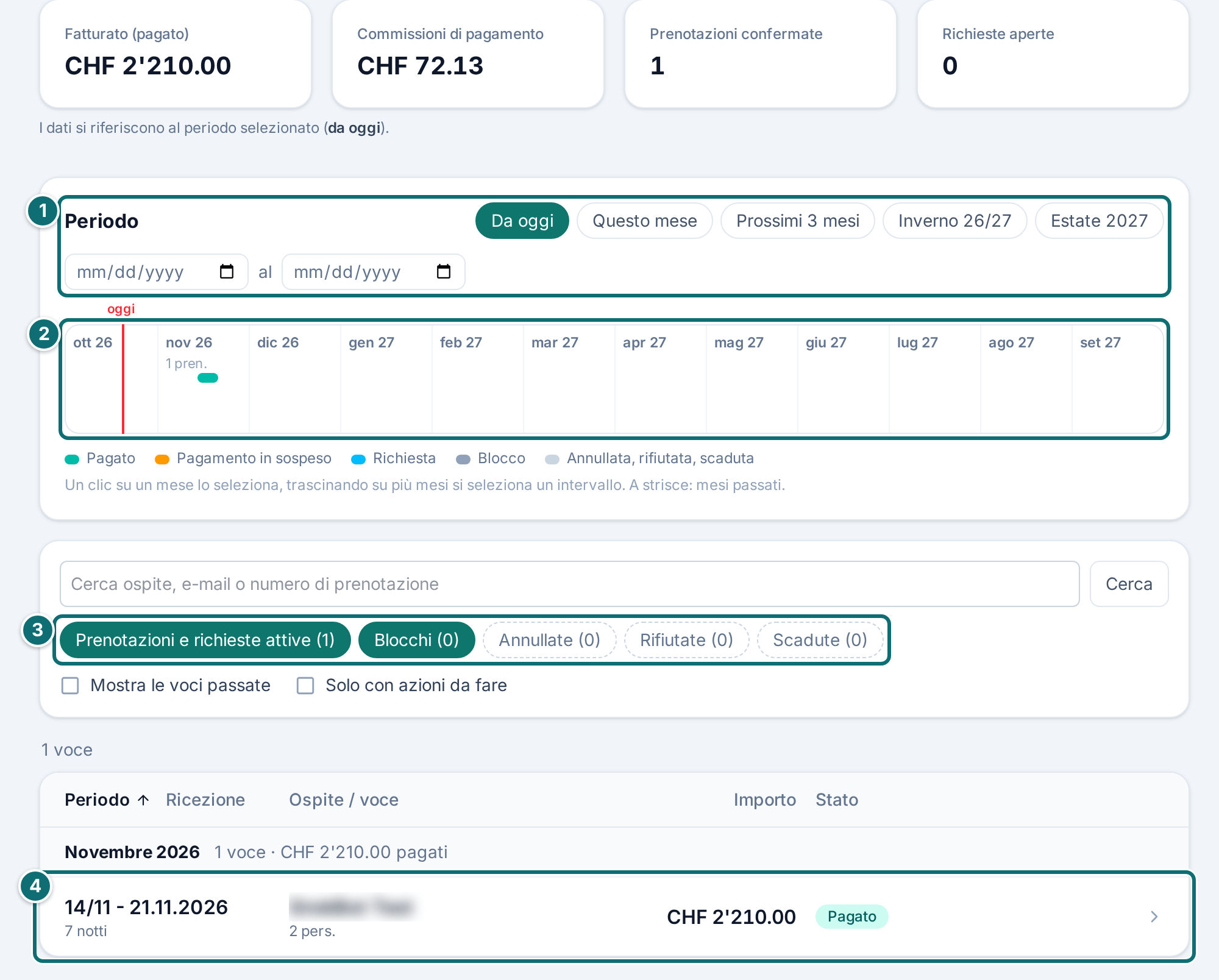Screen dimensions: 1219x980
Task: Click the Pagato legend color dot
Action: tap(72, 459)
